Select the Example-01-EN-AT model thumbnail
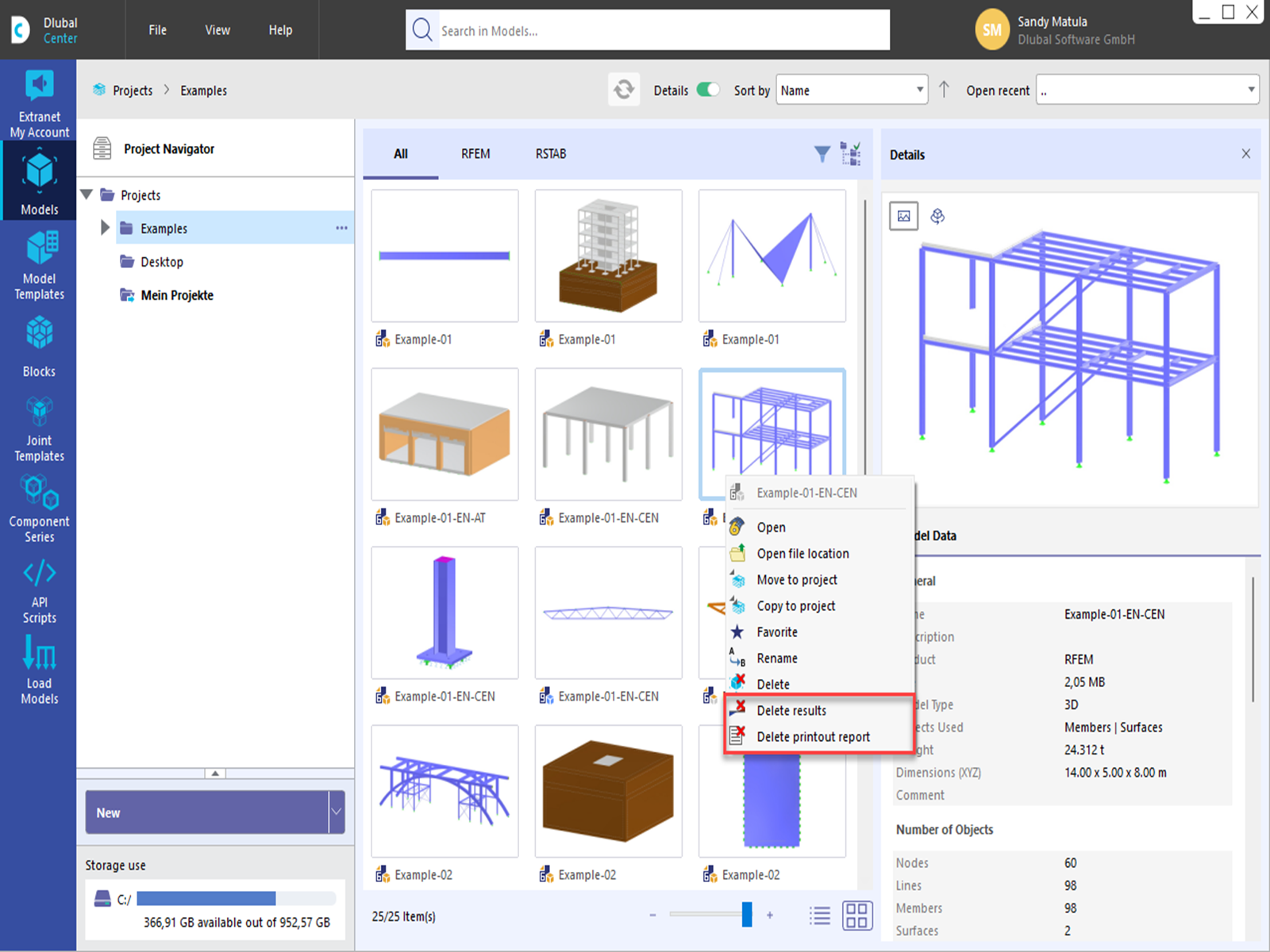This screenshot has height=952, width=1270. tap(444, 433)
